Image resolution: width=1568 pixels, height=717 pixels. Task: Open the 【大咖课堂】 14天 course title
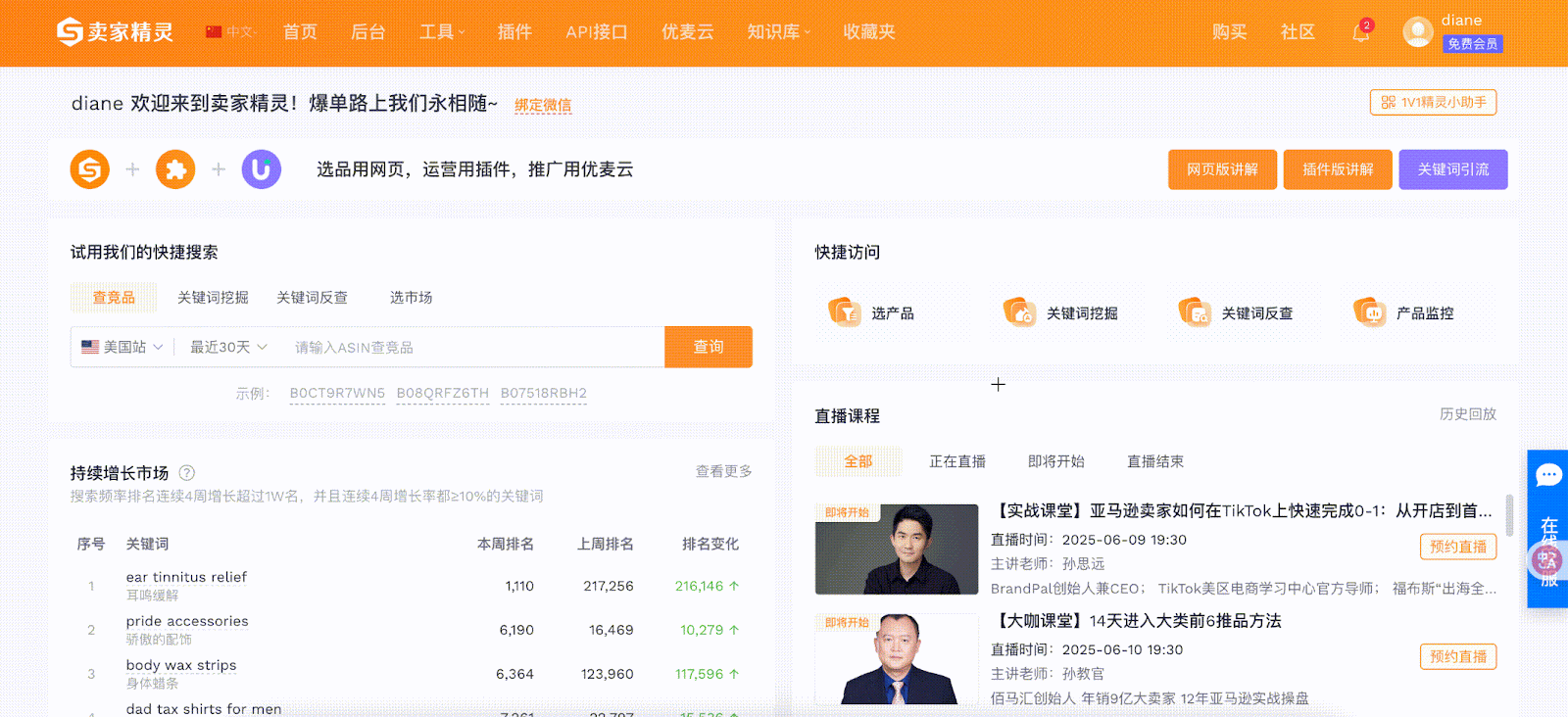1136,621
